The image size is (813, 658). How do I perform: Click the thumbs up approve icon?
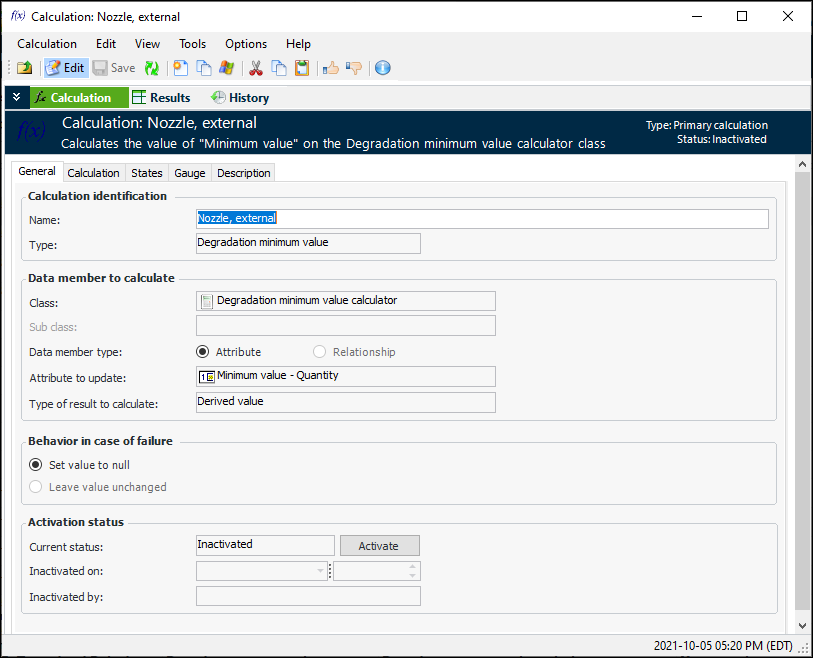331,68
